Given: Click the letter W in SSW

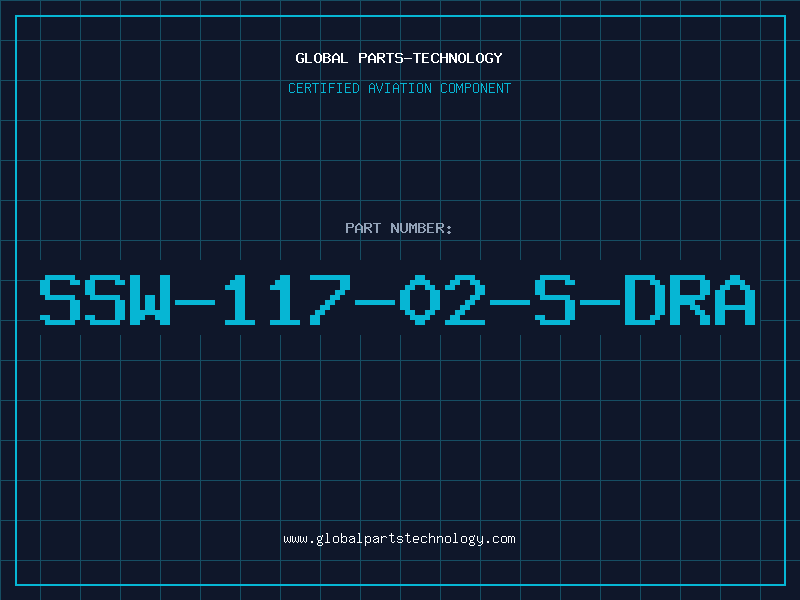Looking at the screenshot, I should click(x=150, y=300).
